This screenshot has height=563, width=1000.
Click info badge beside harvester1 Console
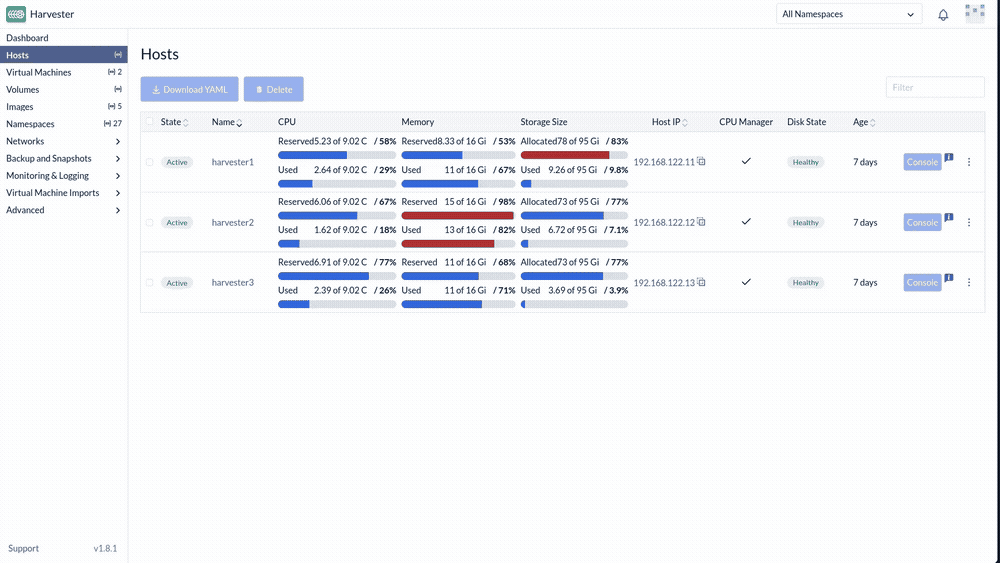[949, 157]
